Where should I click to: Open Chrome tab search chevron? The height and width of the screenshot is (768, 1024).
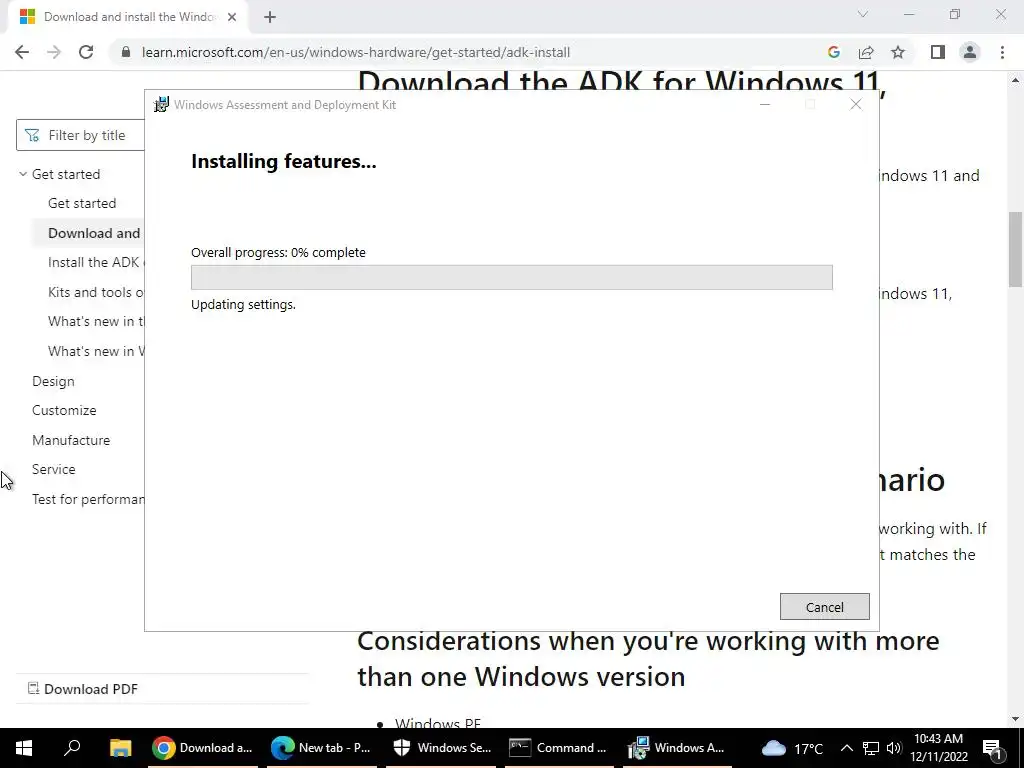[x=863, y=14]
